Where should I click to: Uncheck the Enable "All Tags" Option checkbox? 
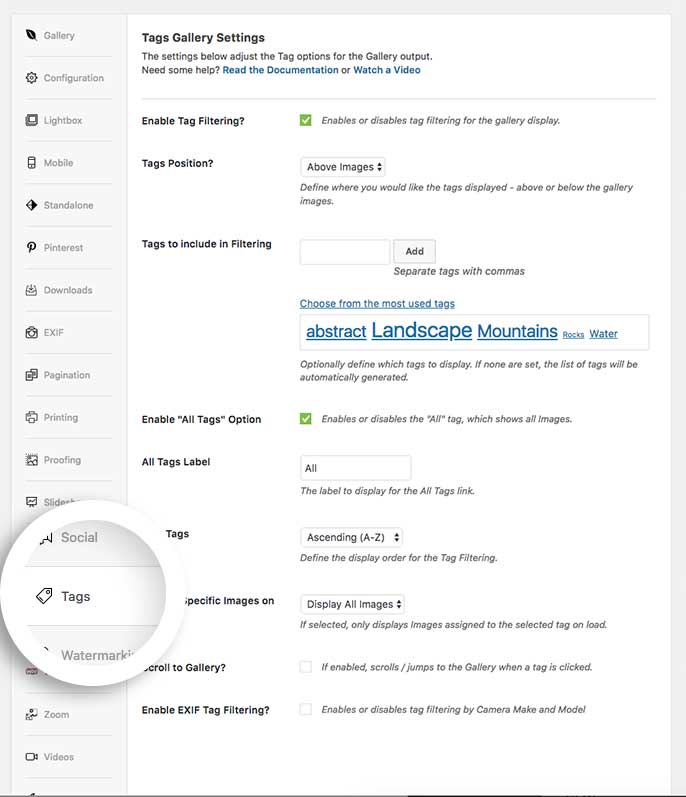(x=306, y=419)
